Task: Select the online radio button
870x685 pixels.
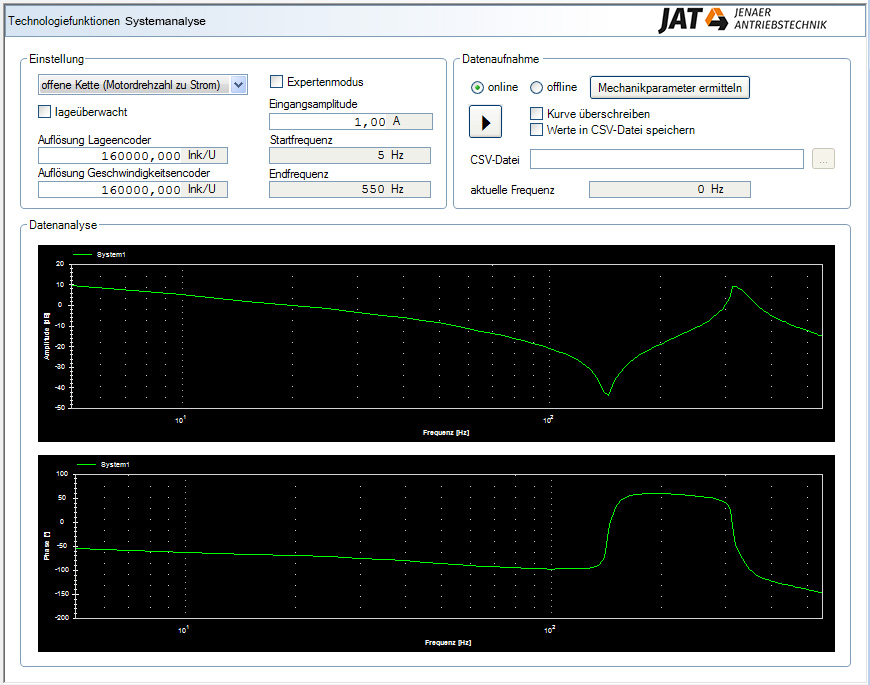Action: point(478,87)
